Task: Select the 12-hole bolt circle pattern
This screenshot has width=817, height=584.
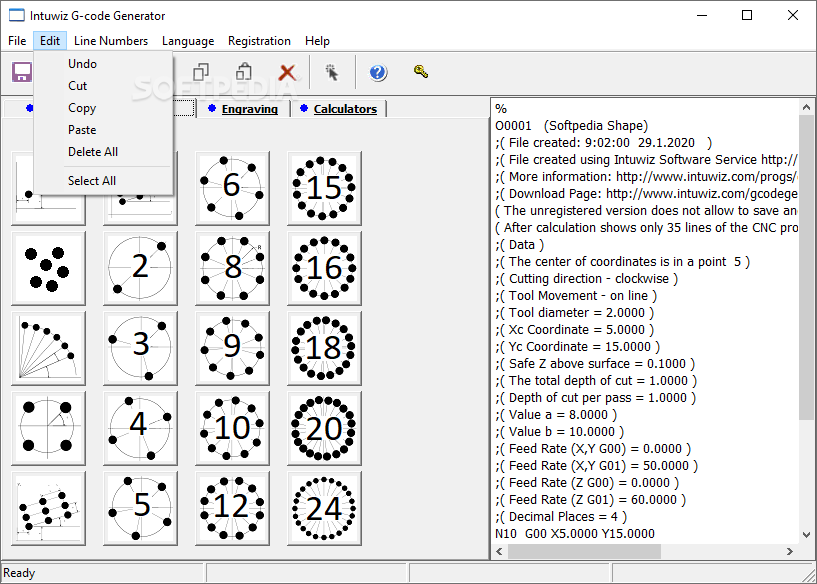Action: [x=232, y=508]
